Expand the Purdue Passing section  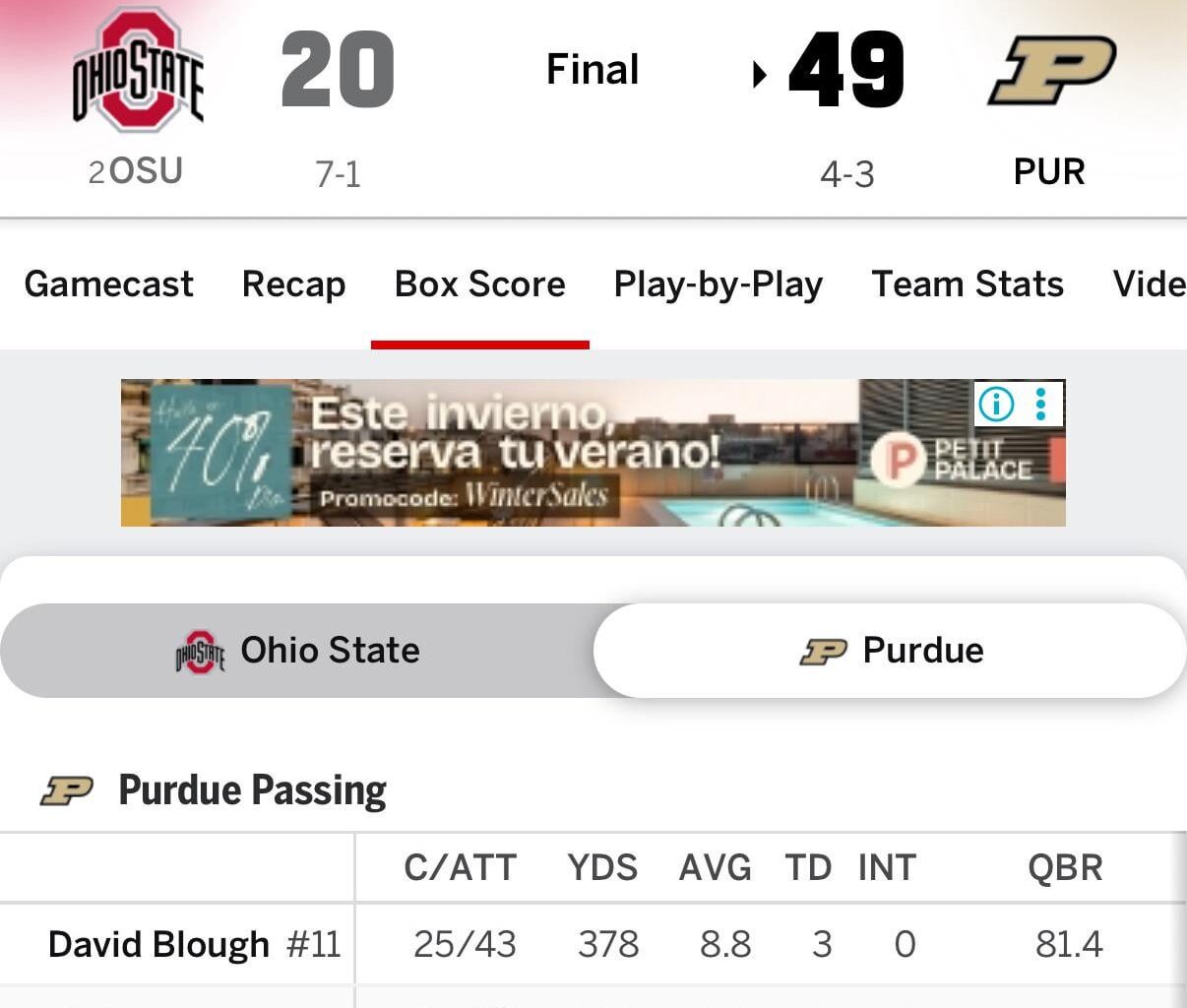point(250,789)
